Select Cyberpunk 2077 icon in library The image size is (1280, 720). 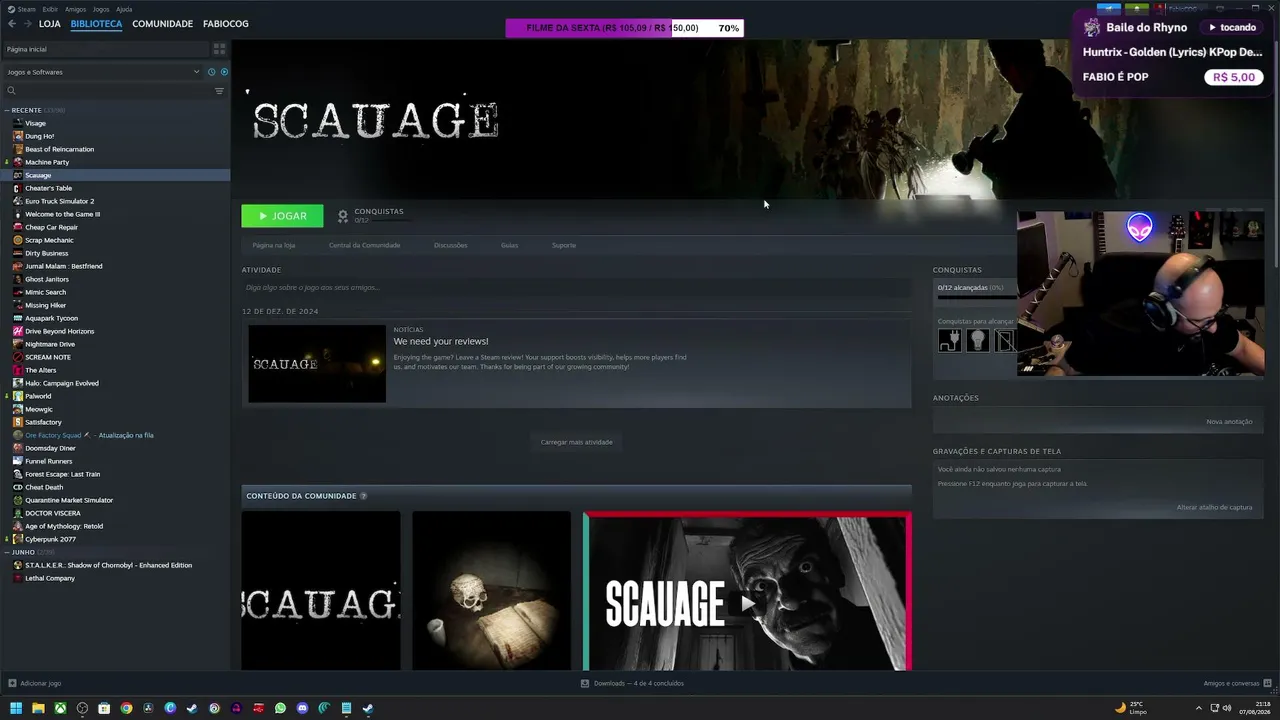(18, 539)
